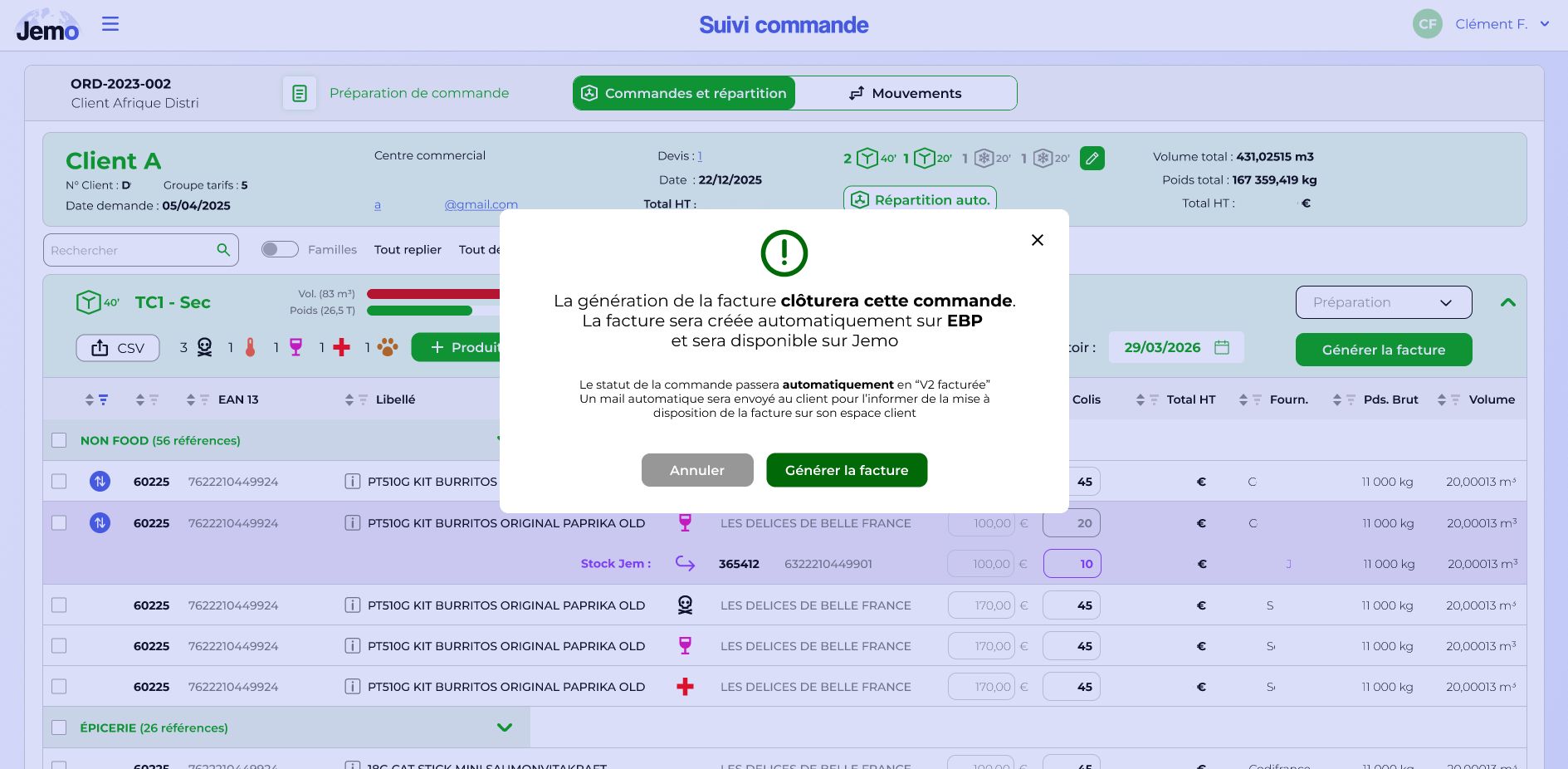The height and width of the screenshot is (769, 1568).
Task: Click the Stock Jem quantity field showing 10
Action: (x=1072, y=564)
